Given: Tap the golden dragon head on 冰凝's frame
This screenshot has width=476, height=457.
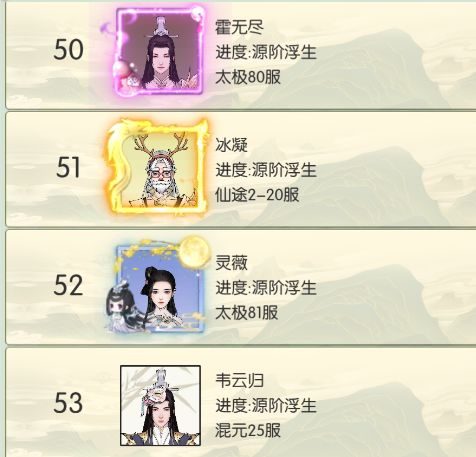Looking at the screenshot, I should 133,125.
